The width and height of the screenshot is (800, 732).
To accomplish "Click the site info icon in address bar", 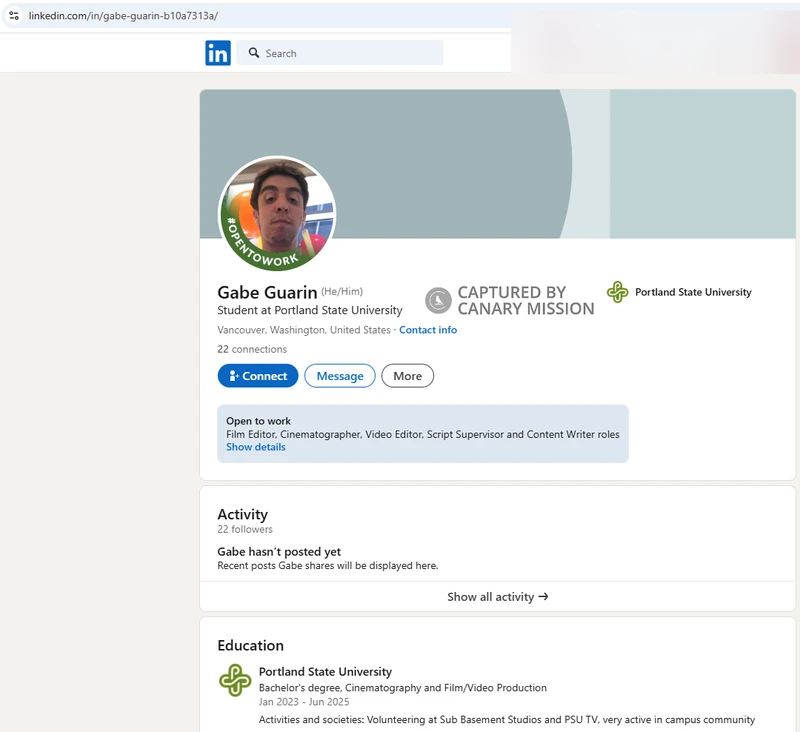I will pyautogui.click(x=14, y=16).
